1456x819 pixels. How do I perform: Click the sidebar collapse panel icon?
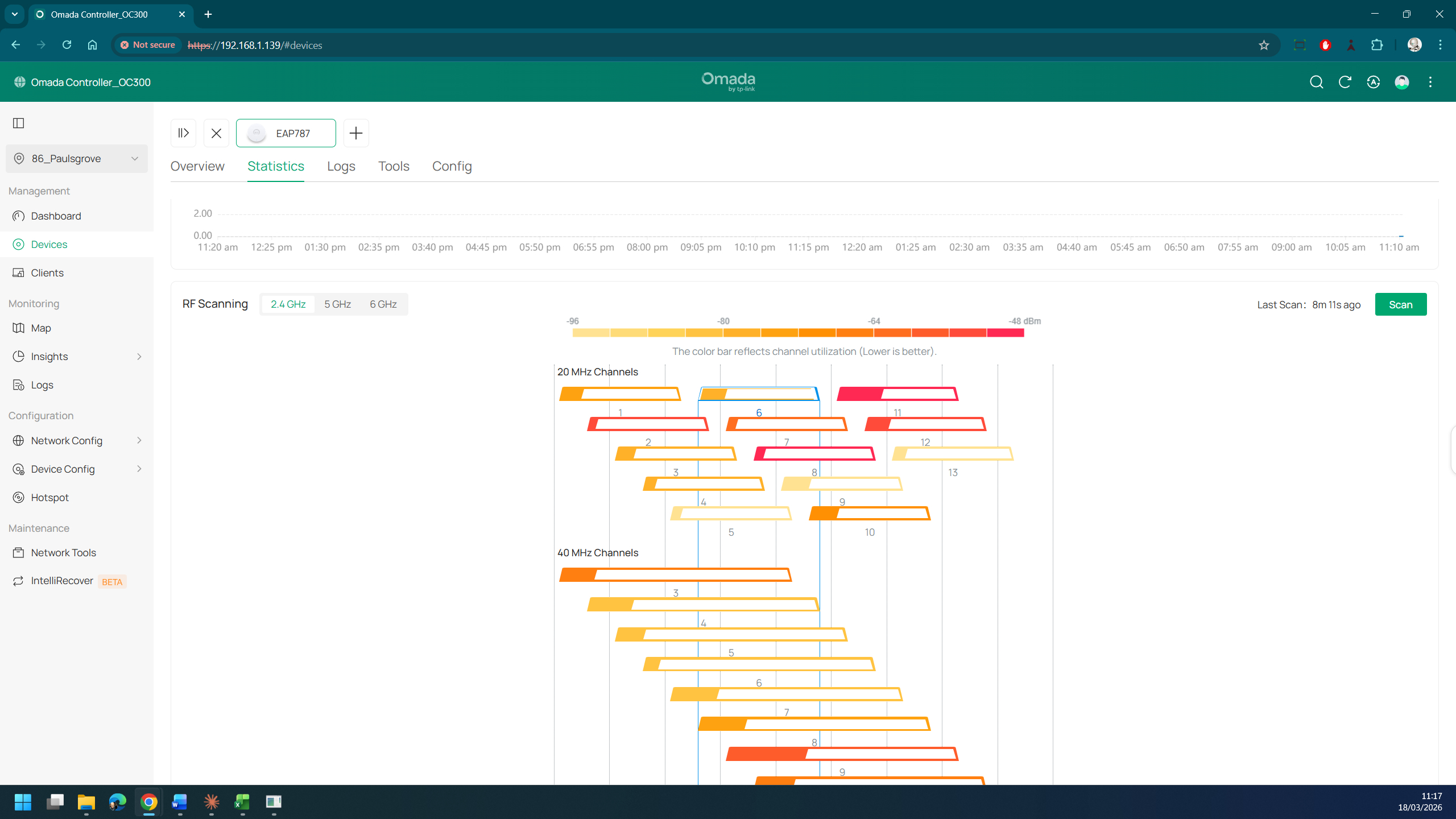19,123
